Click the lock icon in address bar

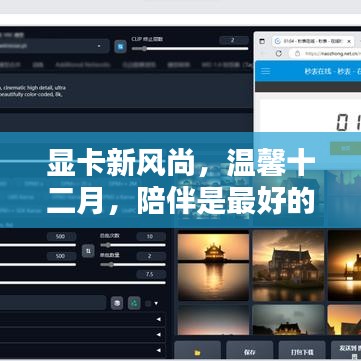[297, 53]
